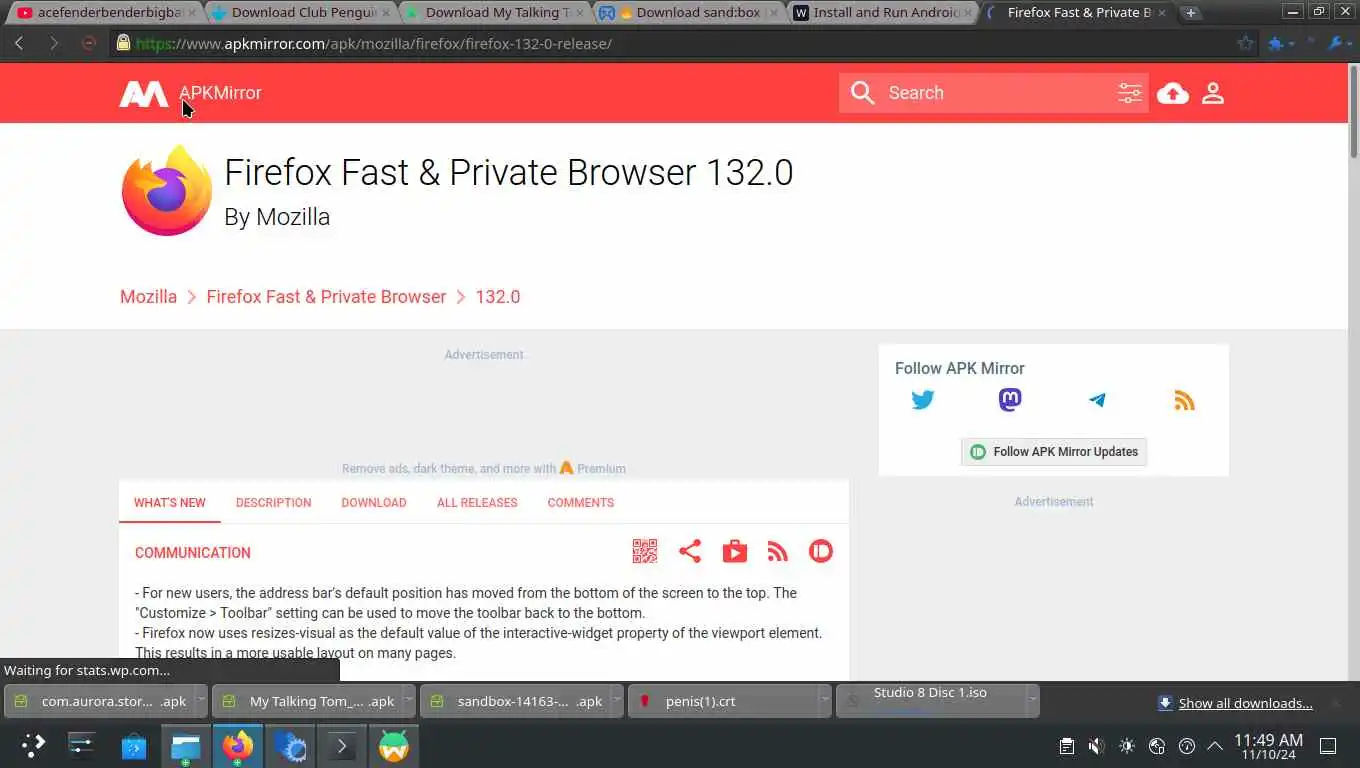Open the app RSS feed icon near share
Screen dimensions: 1360x768
point(778,551)
